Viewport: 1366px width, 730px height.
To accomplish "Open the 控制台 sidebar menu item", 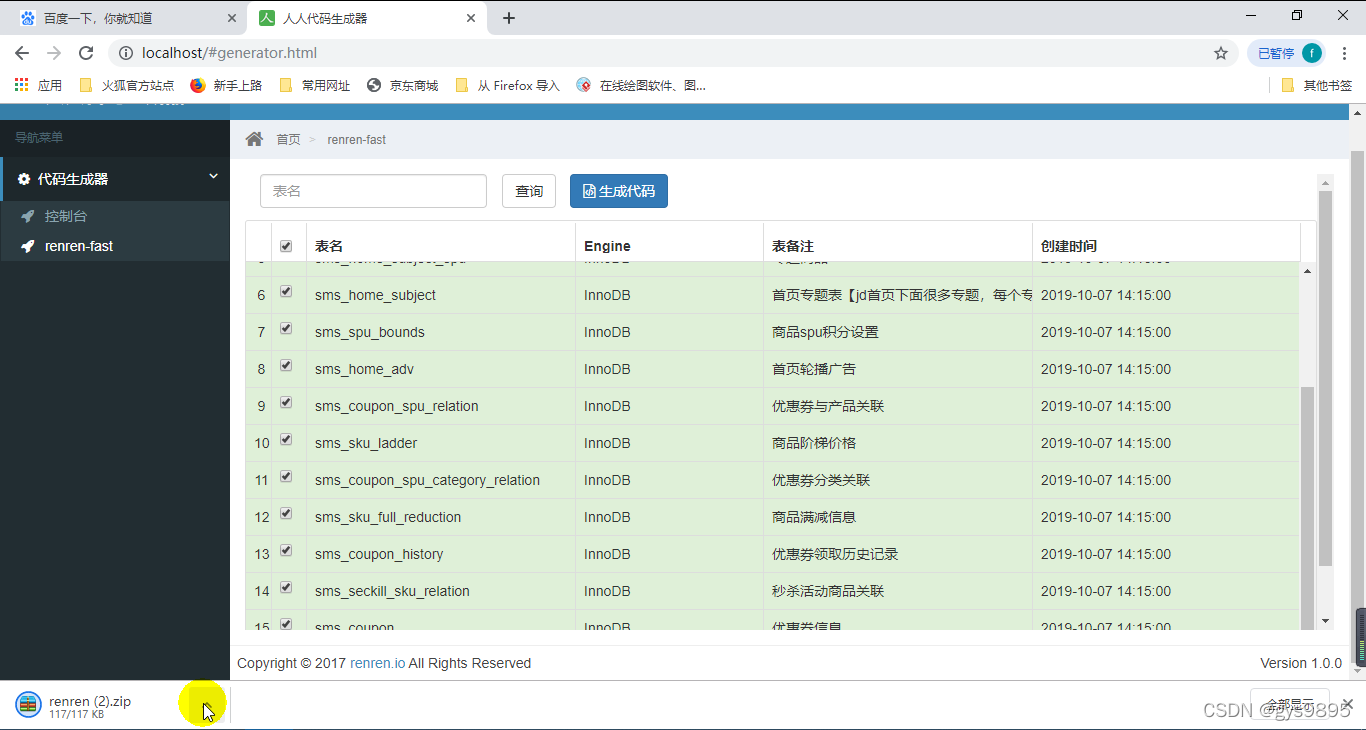I will point(115,216).
